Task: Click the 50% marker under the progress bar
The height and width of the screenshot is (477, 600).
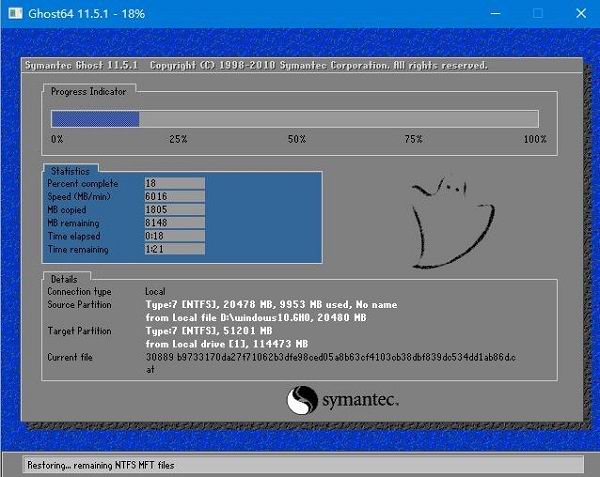Action: 296,139
